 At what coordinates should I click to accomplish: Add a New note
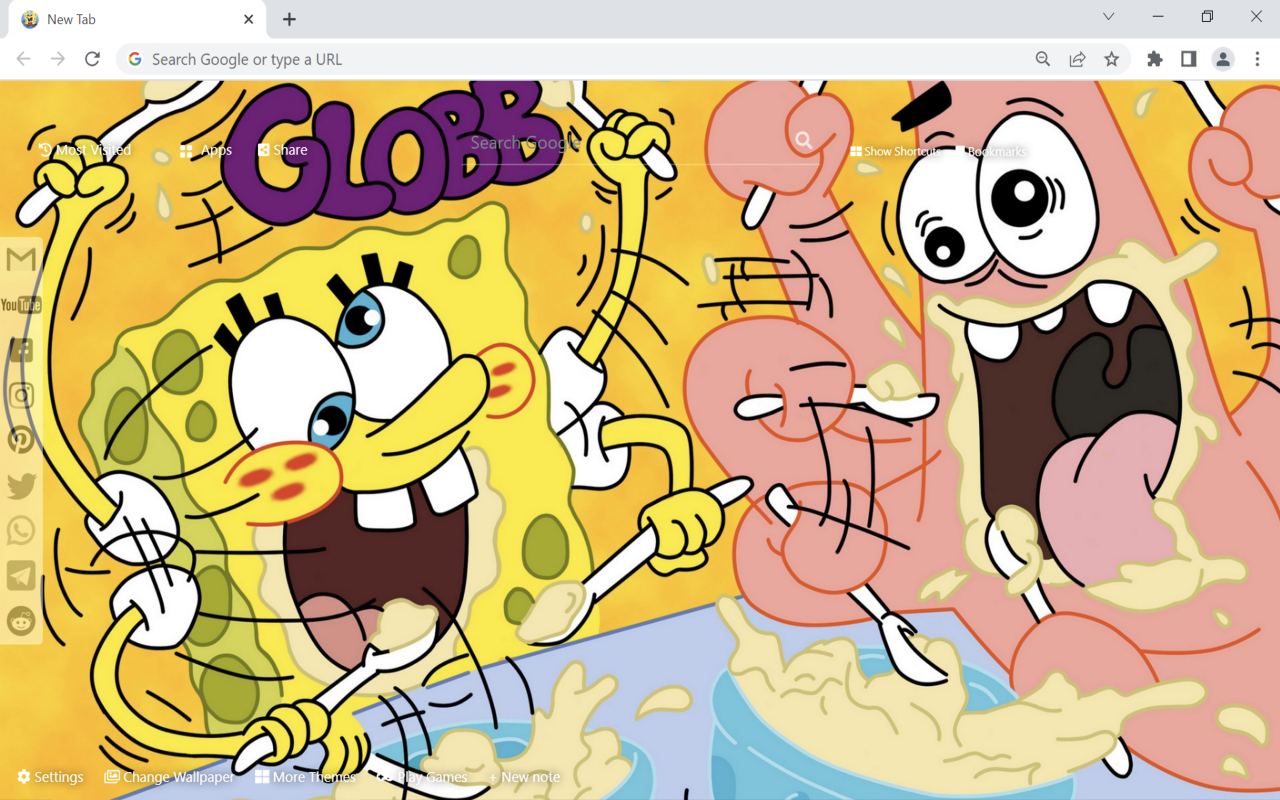524,777
